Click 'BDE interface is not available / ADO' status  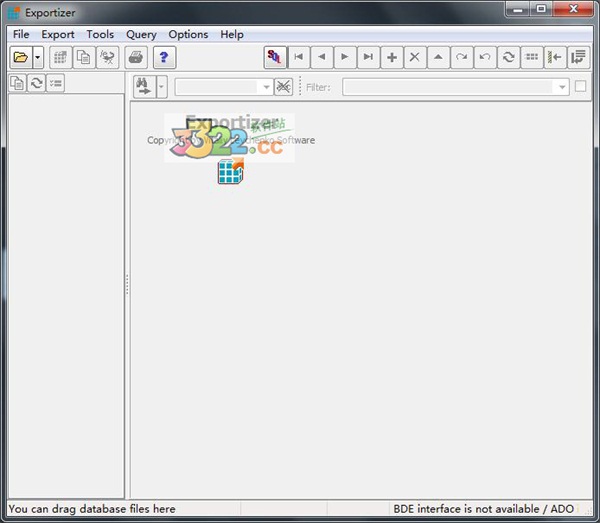coord(484,509)
